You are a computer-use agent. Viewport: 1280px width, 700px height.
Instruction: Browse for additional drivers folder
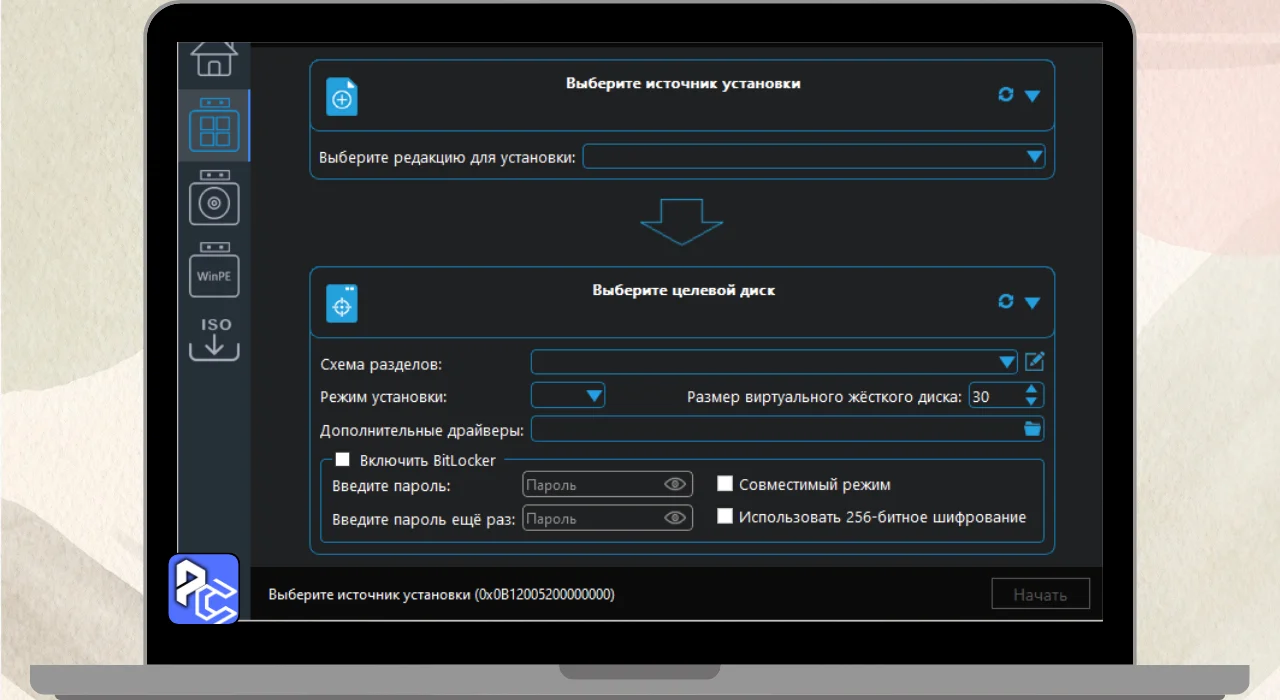click(1032, 429)
